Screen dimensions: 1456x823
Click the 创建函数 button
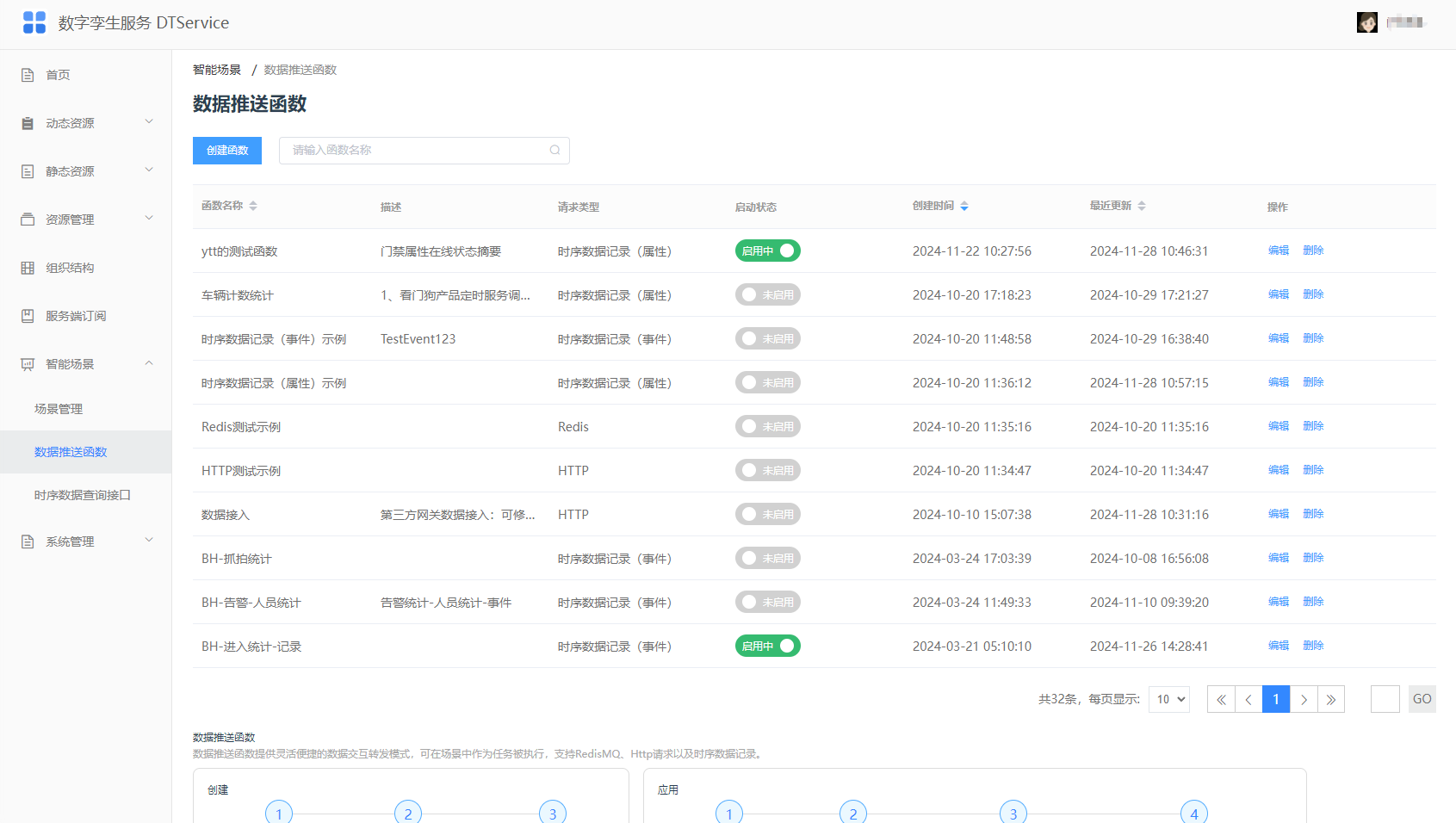[227, 150]
